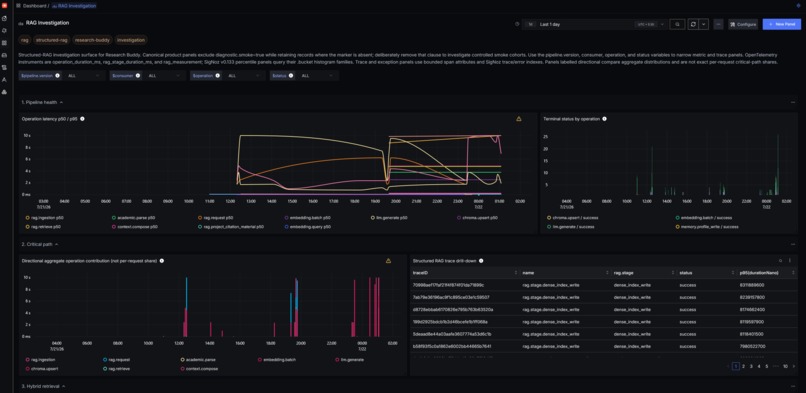Click p95 value 8239157800 in table
Image resolution: width=806 pixels, height=393 pixels.
(752, 297)
